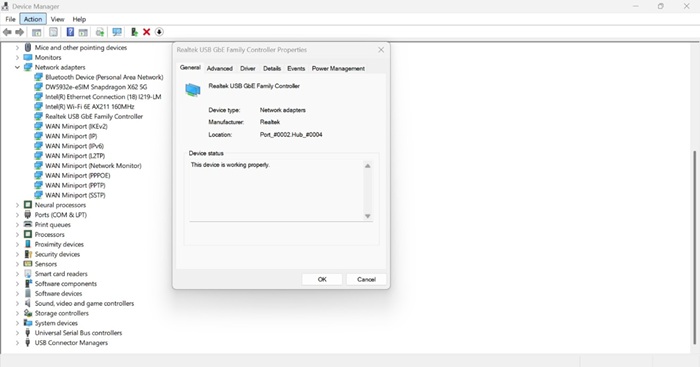Click the Port_#0002.Hub_#0004 location value
Screen dimensions: 700x367
pos(291,134)
